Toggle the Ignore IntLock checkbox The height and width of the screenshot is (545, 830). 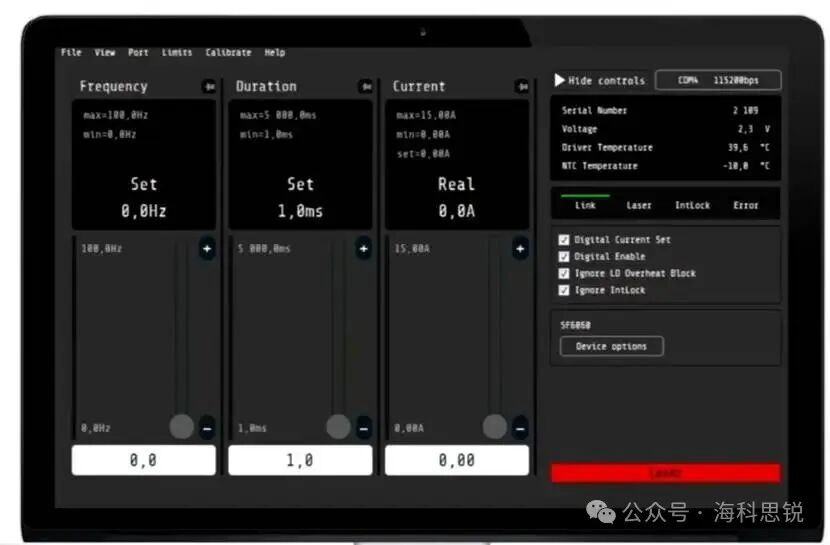tap(564, 290)
